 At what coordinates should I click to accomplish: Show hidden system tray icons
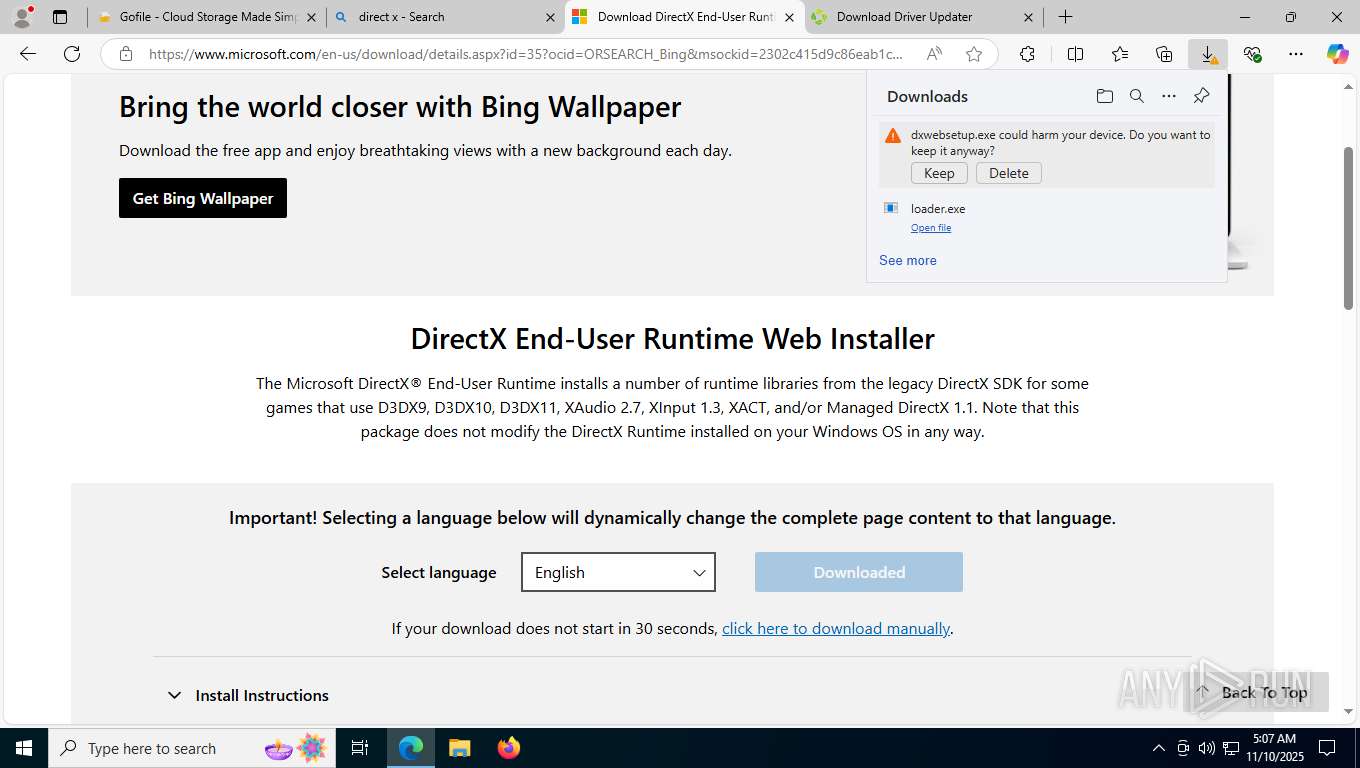[1159, 748]
